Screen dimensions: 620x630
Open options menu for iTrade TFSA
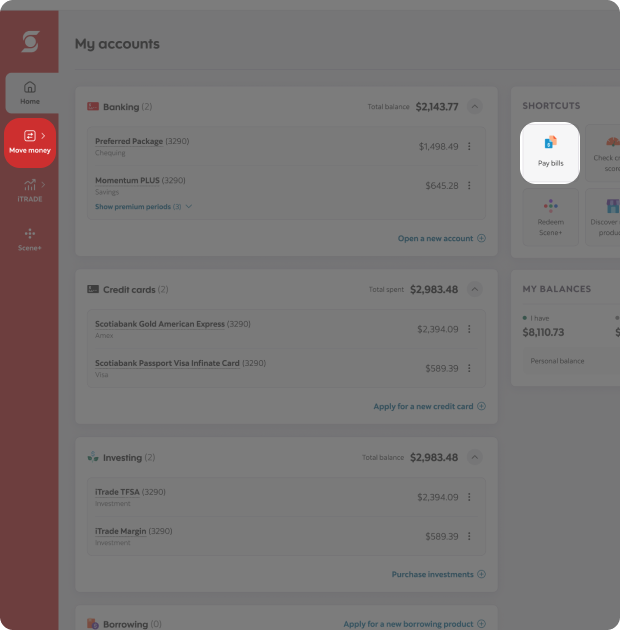tap(469, 497)
